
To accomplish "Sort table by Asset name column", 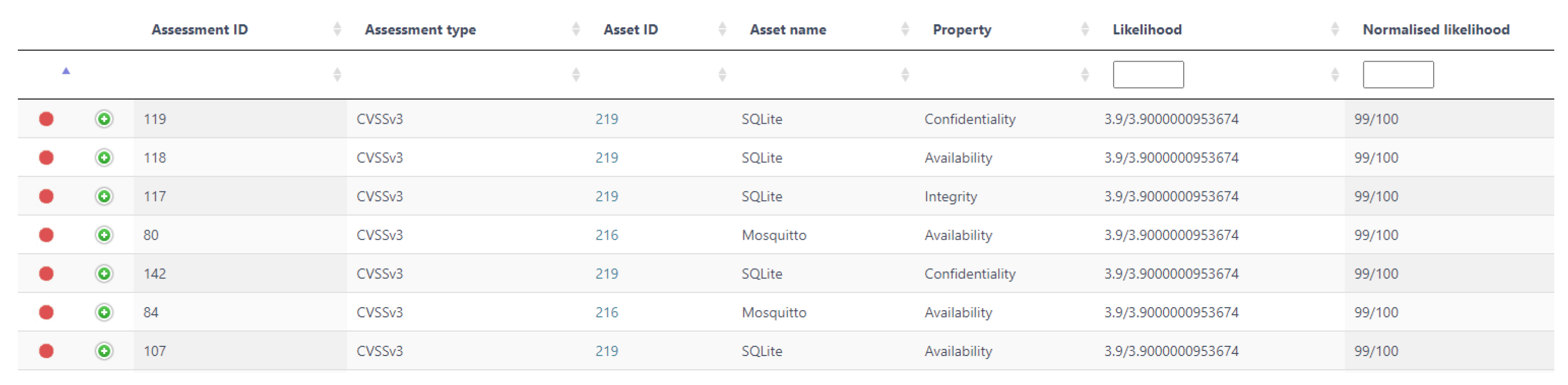I will point(788,29).
